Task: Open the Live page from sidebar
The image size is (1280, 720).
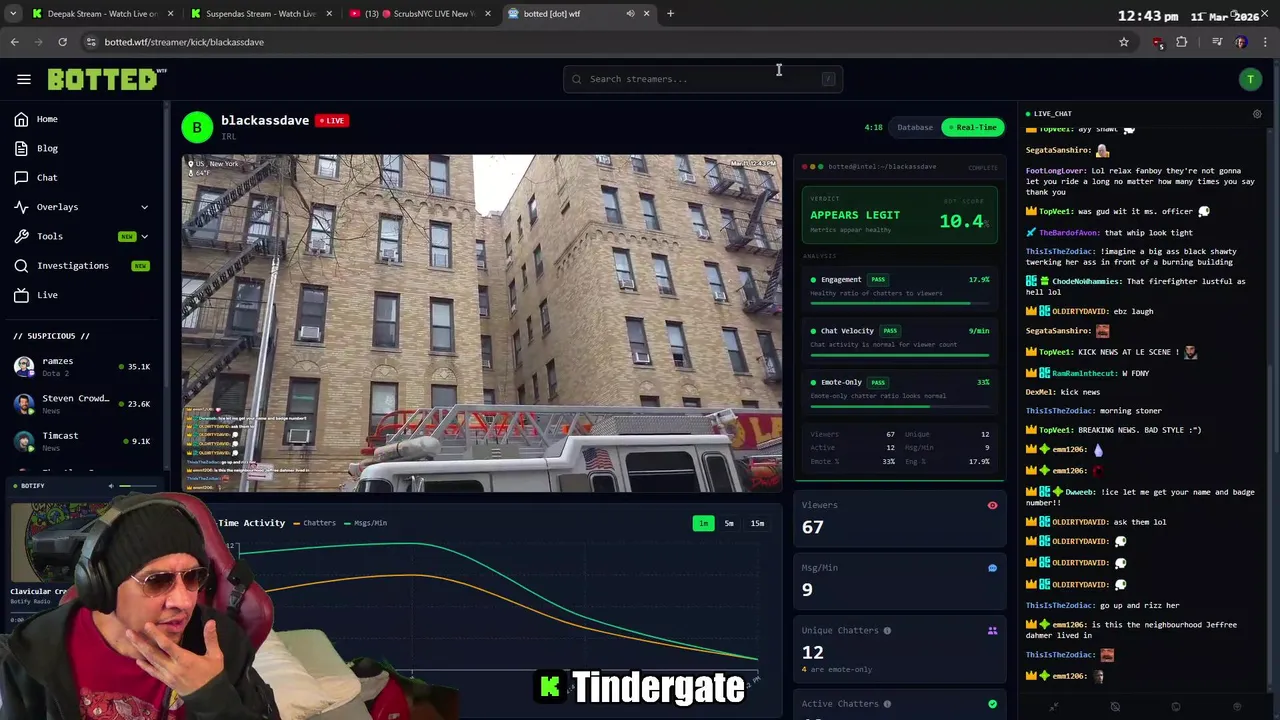Action: click(47, 295)
